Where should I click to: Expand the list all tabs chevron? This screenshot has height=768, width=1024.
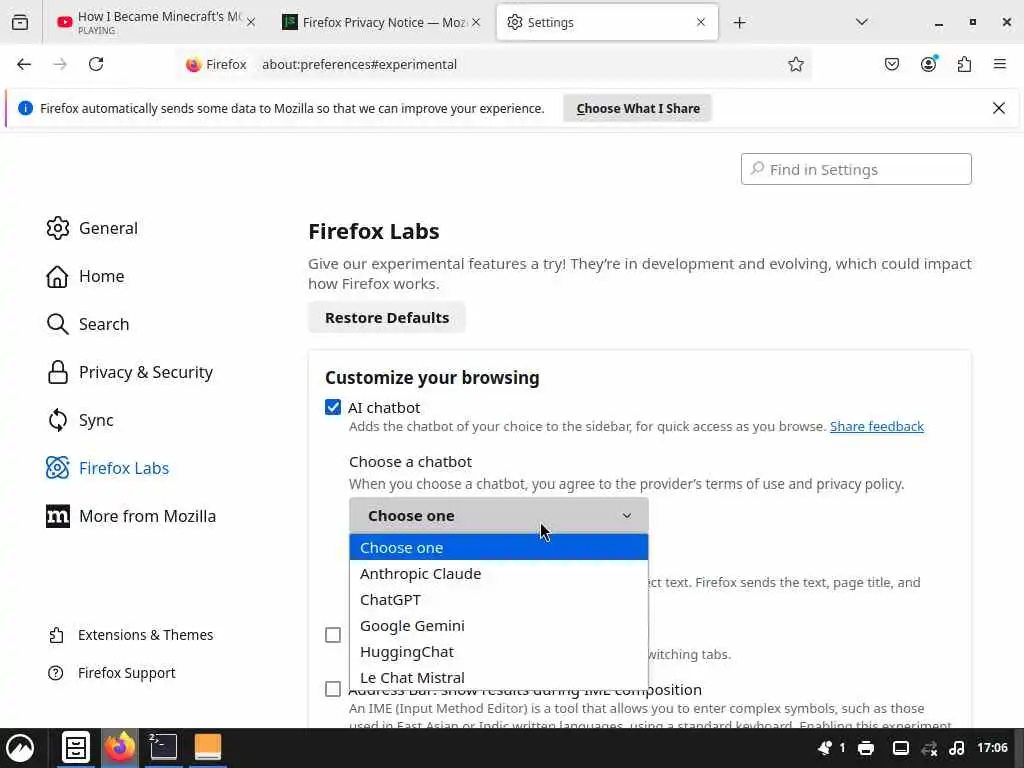(861, 22)
